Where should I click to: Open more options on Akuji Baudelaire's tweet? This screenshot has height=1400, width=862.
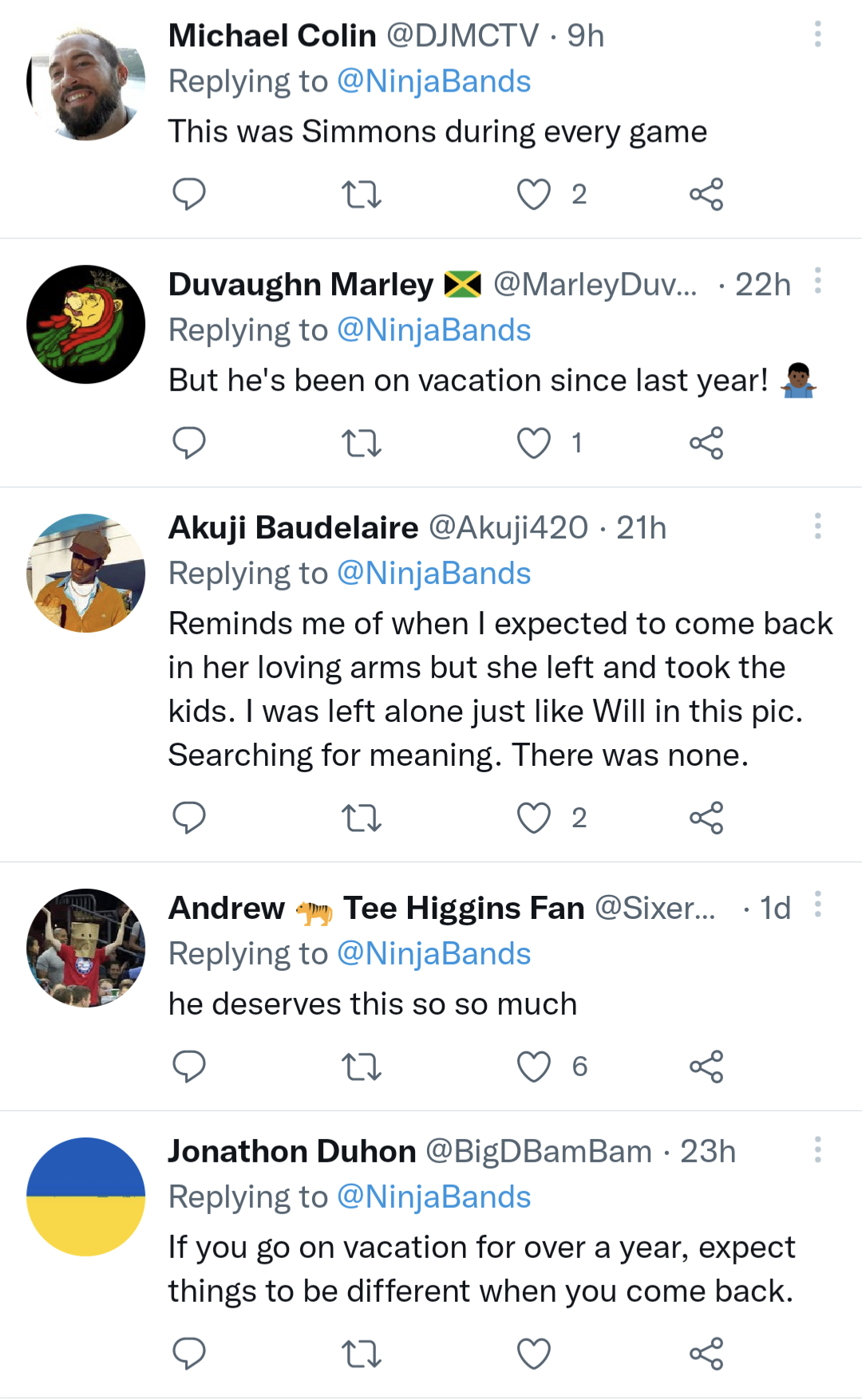(x=817, y=526)
